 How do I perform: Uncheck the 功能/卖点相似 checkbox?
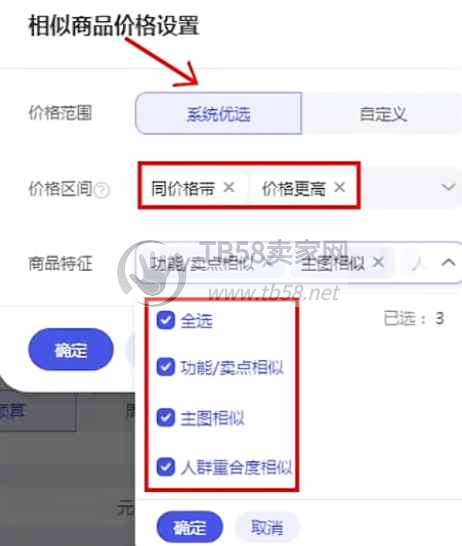tap(165, 367)
